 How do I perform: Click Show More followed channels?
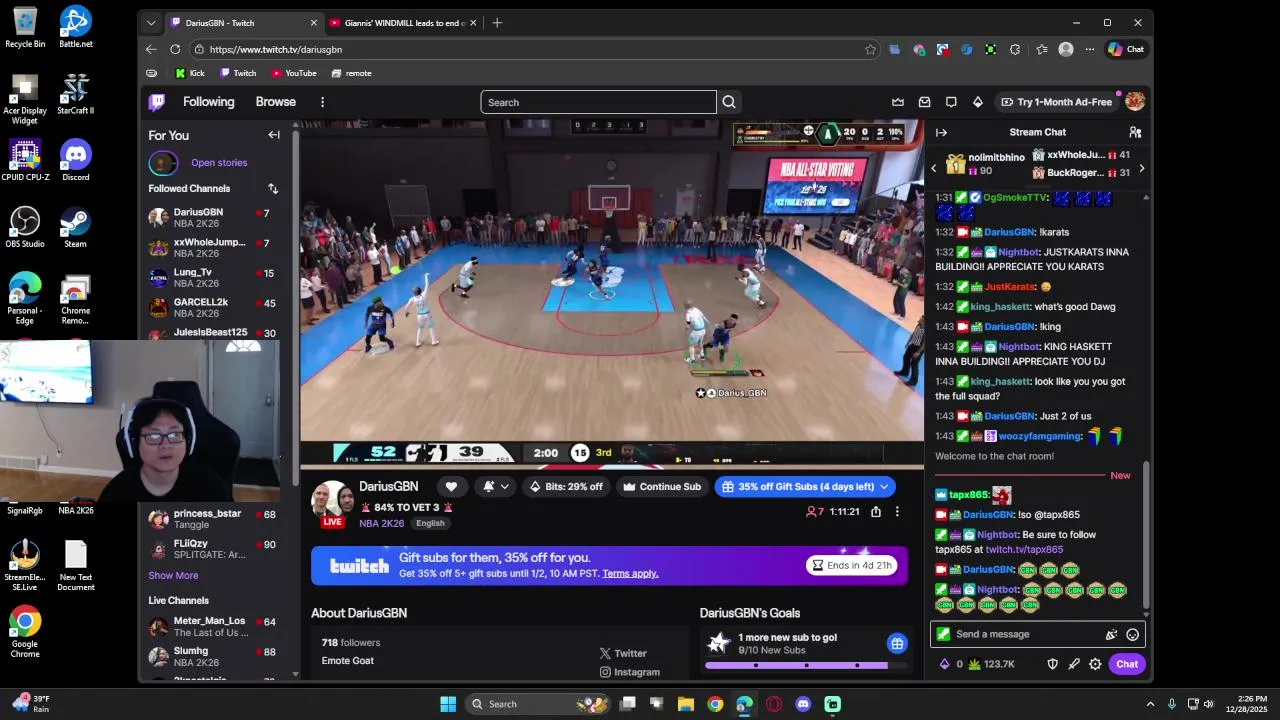173,576
